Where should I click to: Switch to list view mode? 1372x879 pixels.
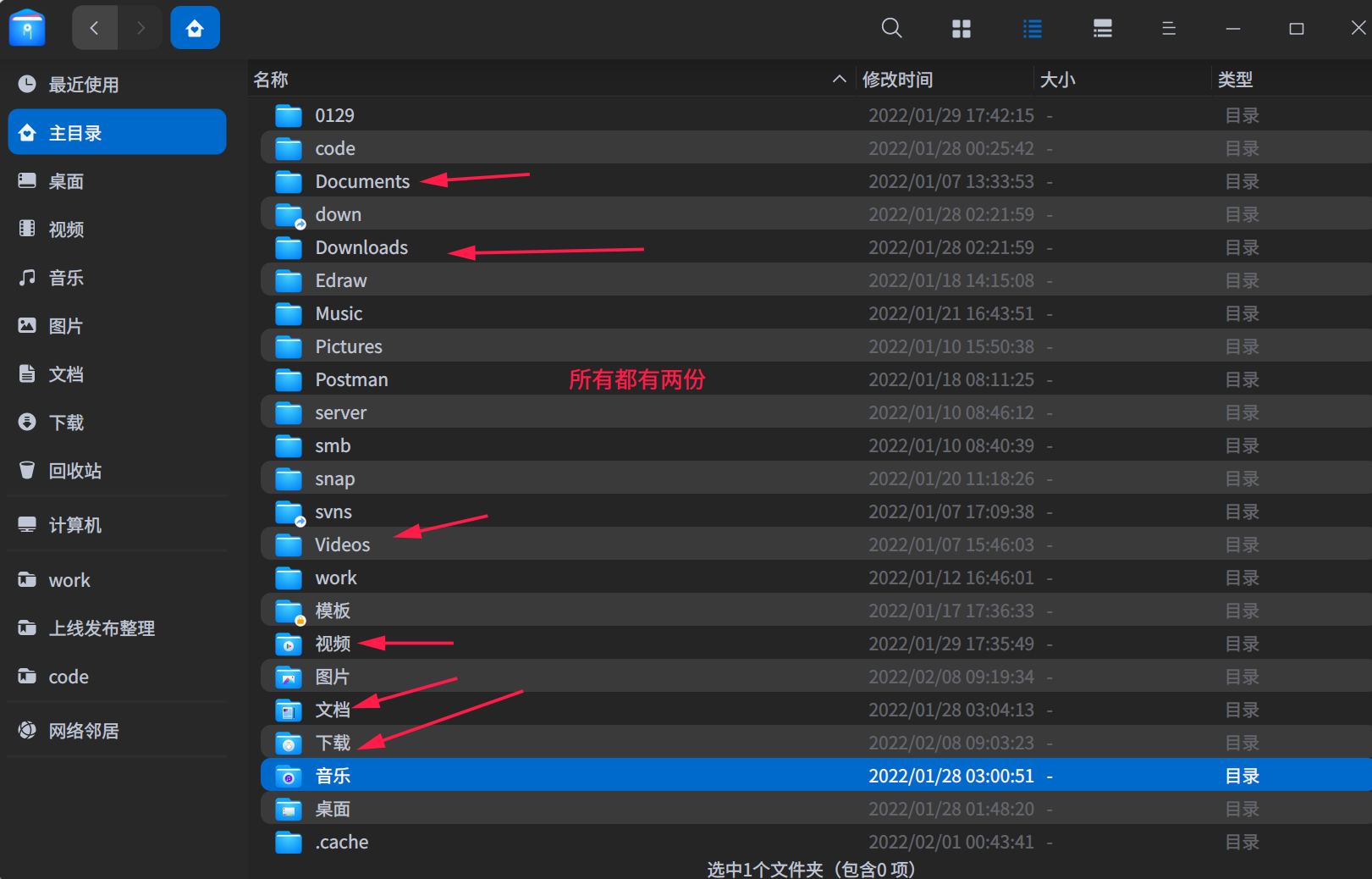coord(1033,29)
